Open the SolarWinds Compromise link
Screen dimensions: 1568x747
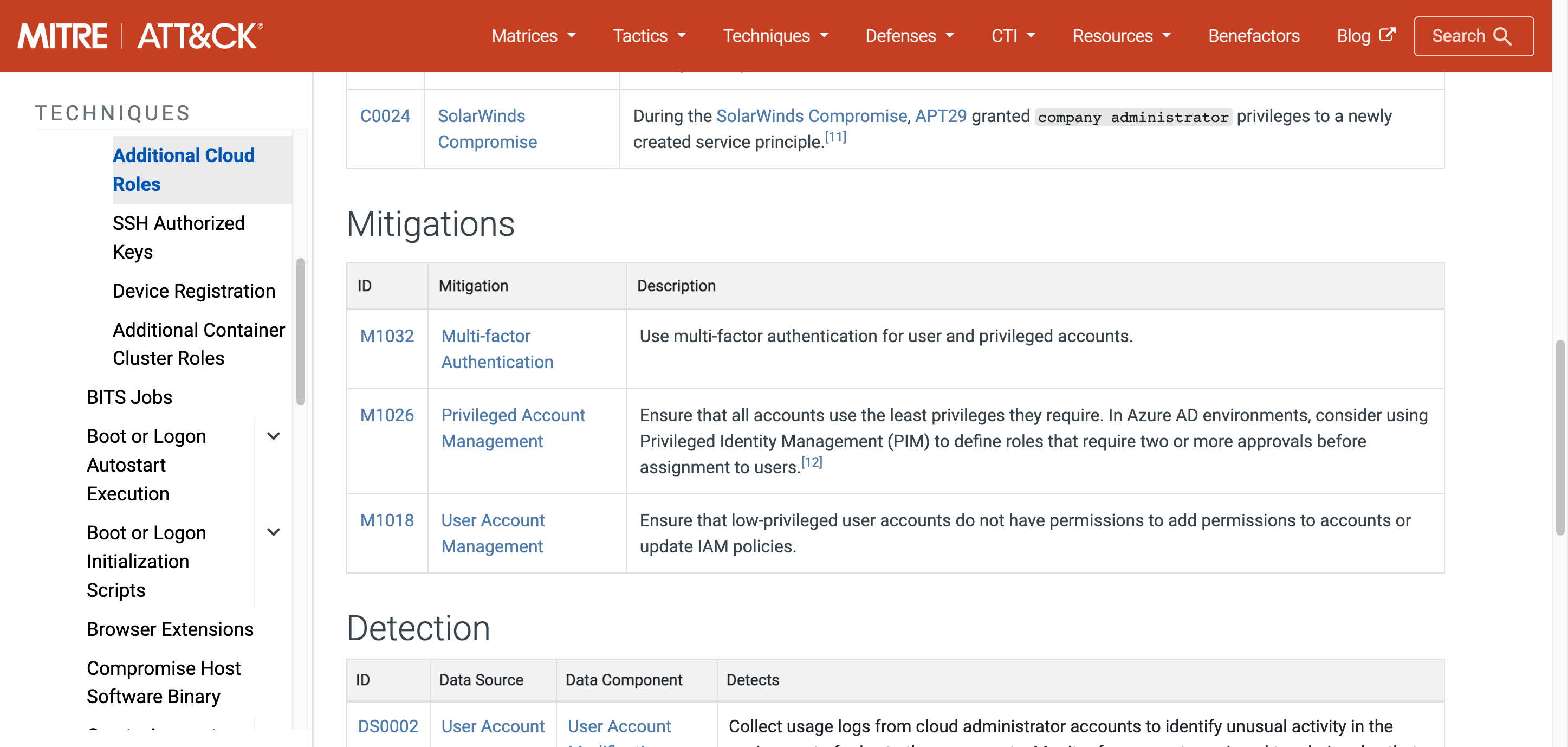811,115
